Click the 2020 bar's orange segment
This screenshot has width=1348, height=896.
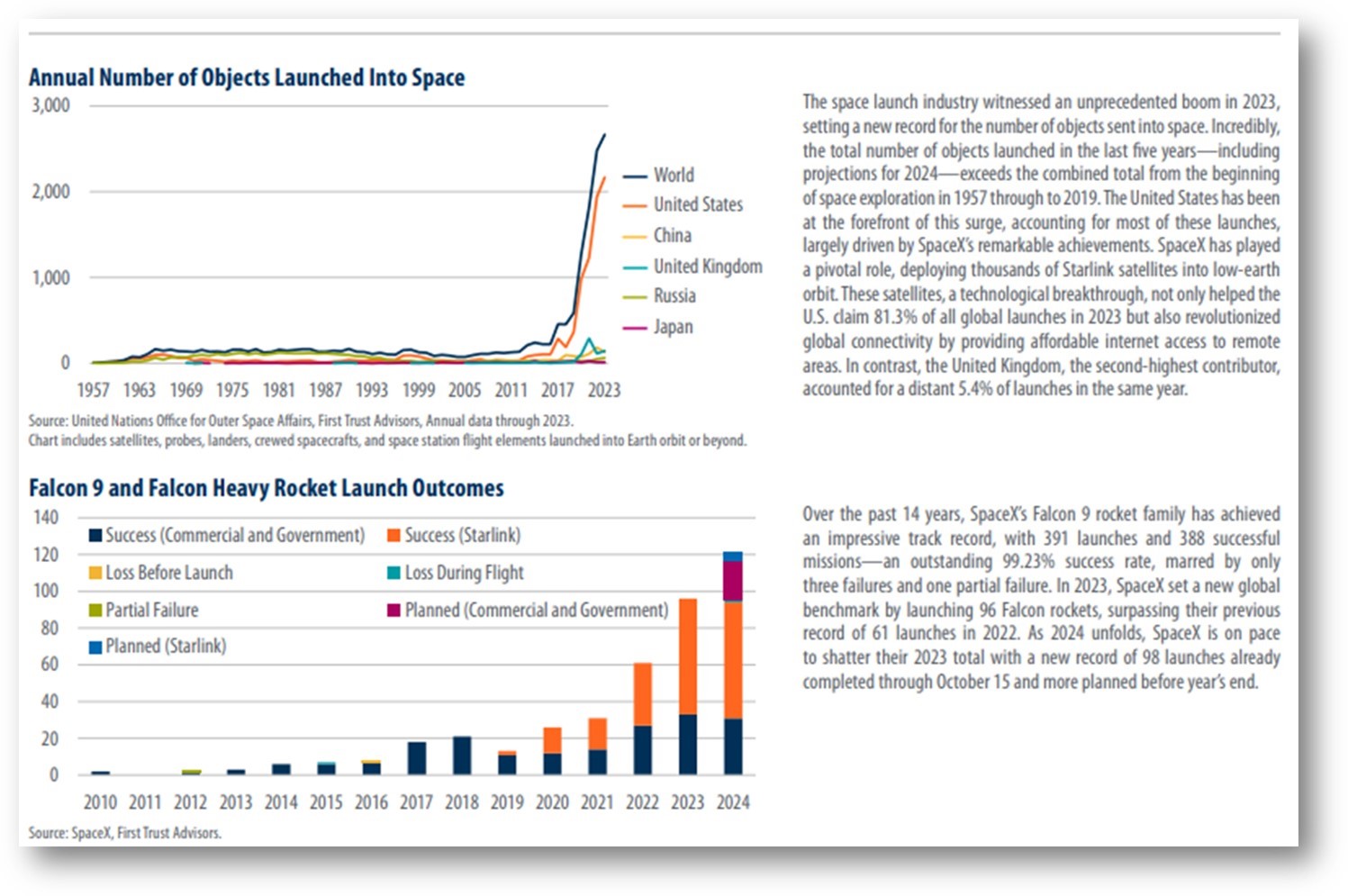tap(552, 740)
